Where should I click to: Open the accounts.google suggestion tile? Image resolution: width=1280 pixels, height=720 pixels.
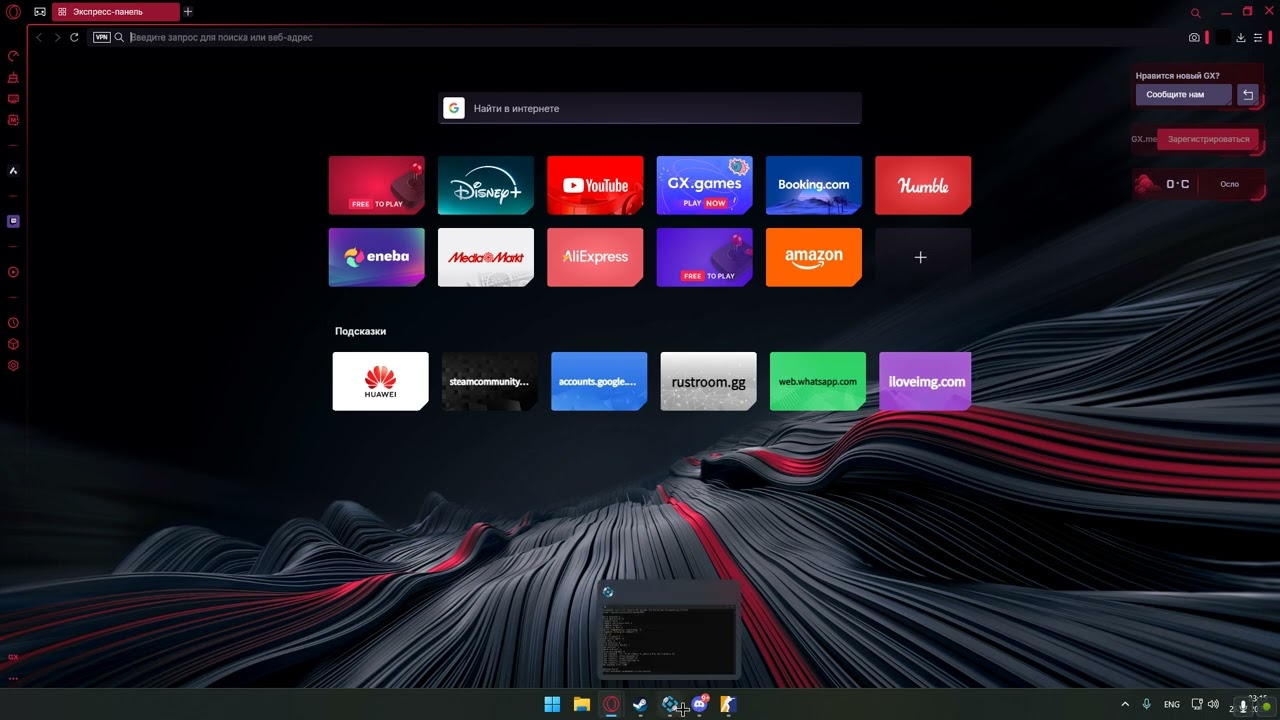click(x=599, y=381)
